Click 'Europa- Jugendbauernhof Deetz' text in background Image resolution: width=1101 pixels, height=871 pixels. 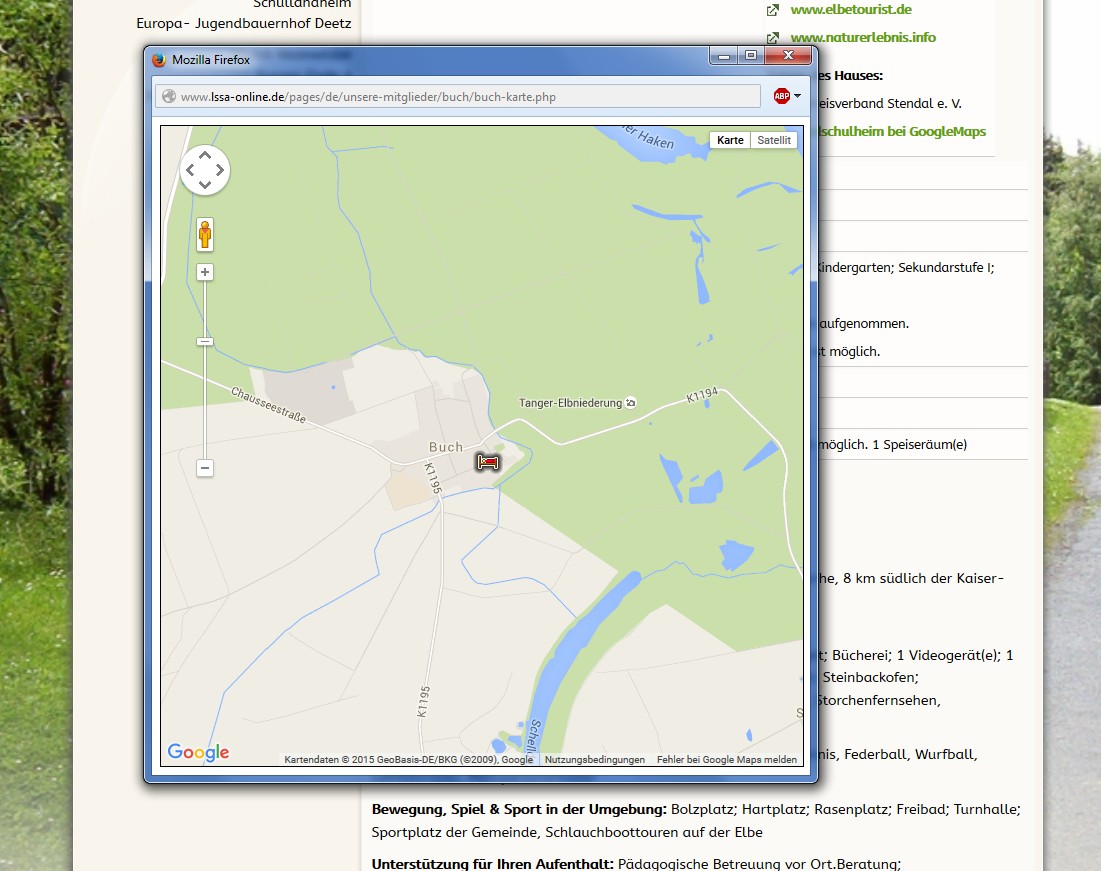click(244, 23)
